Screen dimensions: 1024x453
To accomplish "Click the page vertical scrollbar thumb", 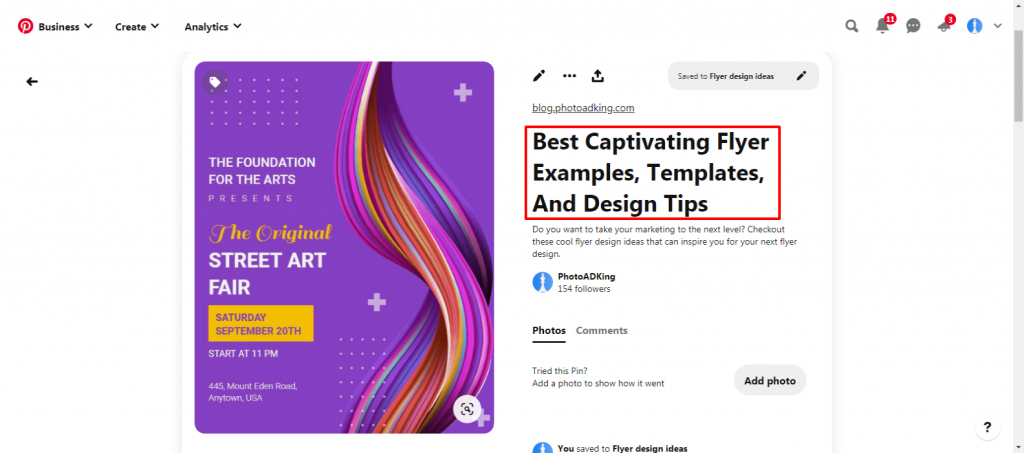I will [1018, 75].
